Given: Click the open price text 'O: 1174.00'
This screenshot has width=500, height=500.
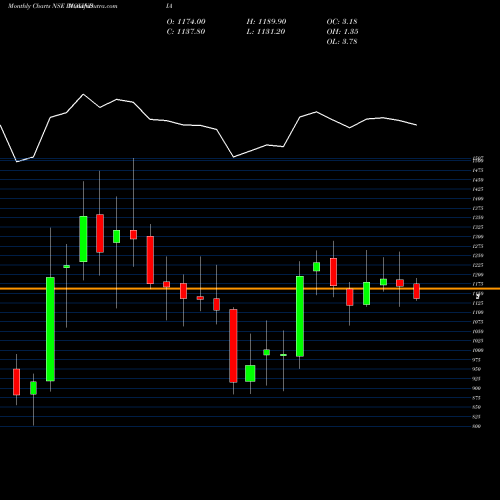Looking at the screenshot, I should pyautogui.click(x=186, y=22).
